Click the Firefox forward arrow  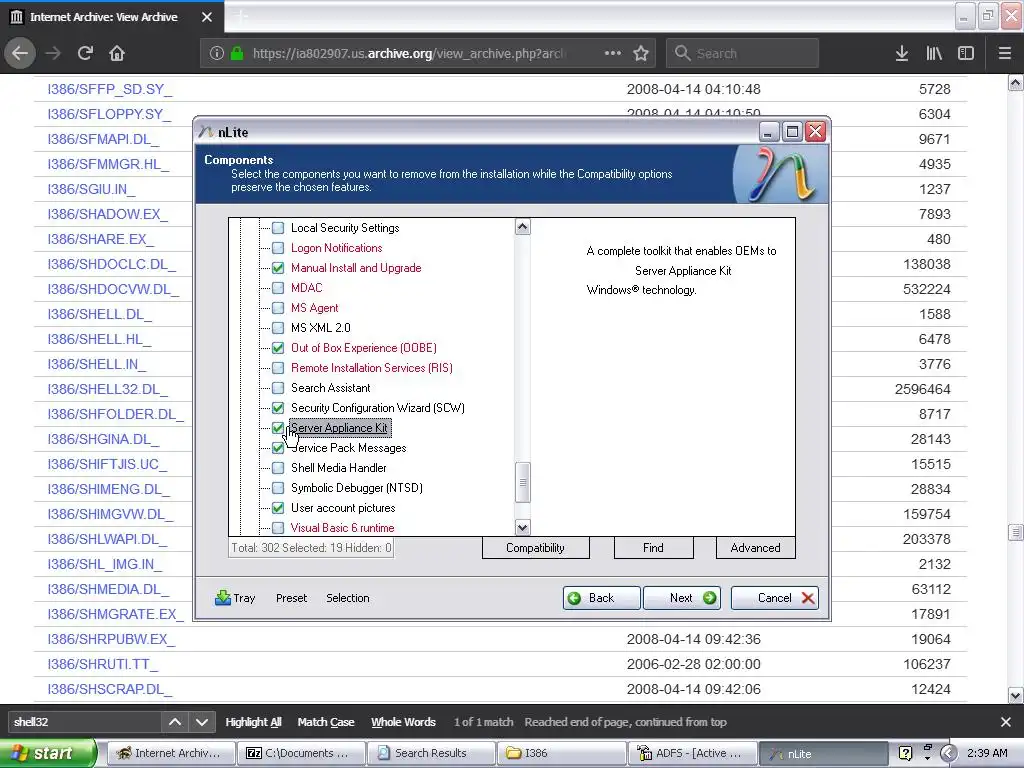pos(53,53)
